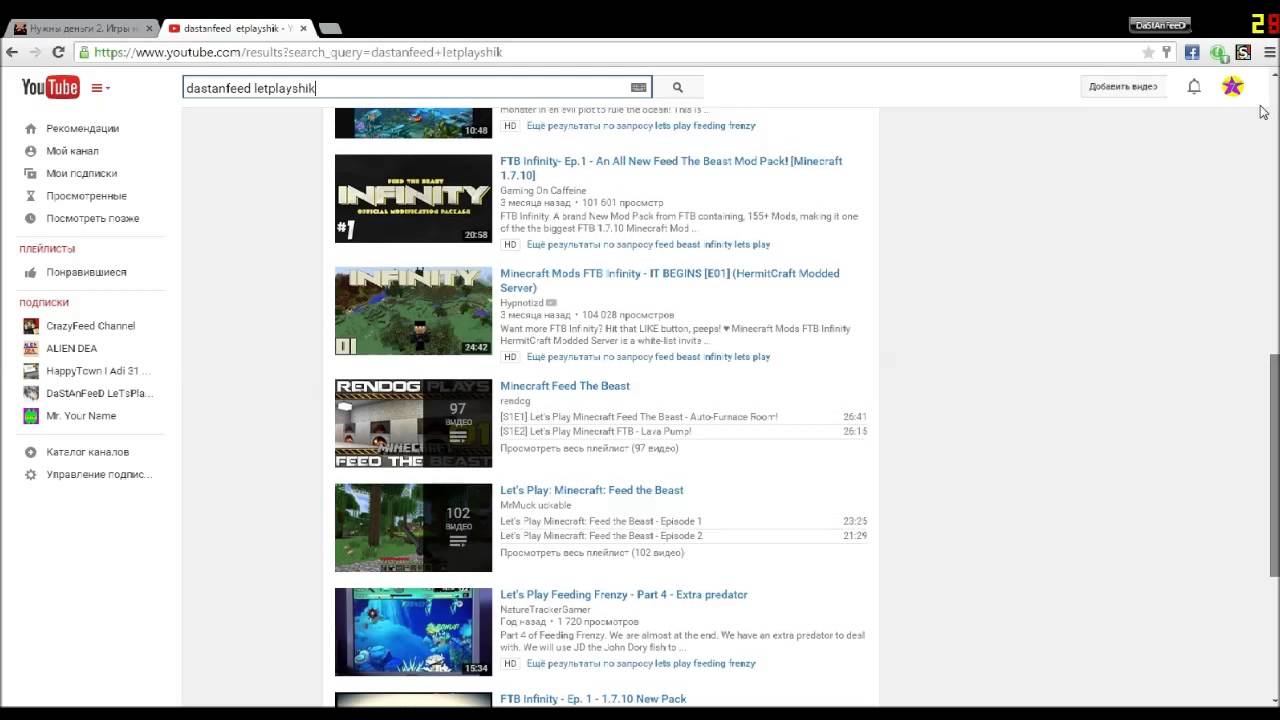The width and height of the screenshot is (1280, 720).
Task: Open Рекомендации in the sidebar
Action: 82,128
